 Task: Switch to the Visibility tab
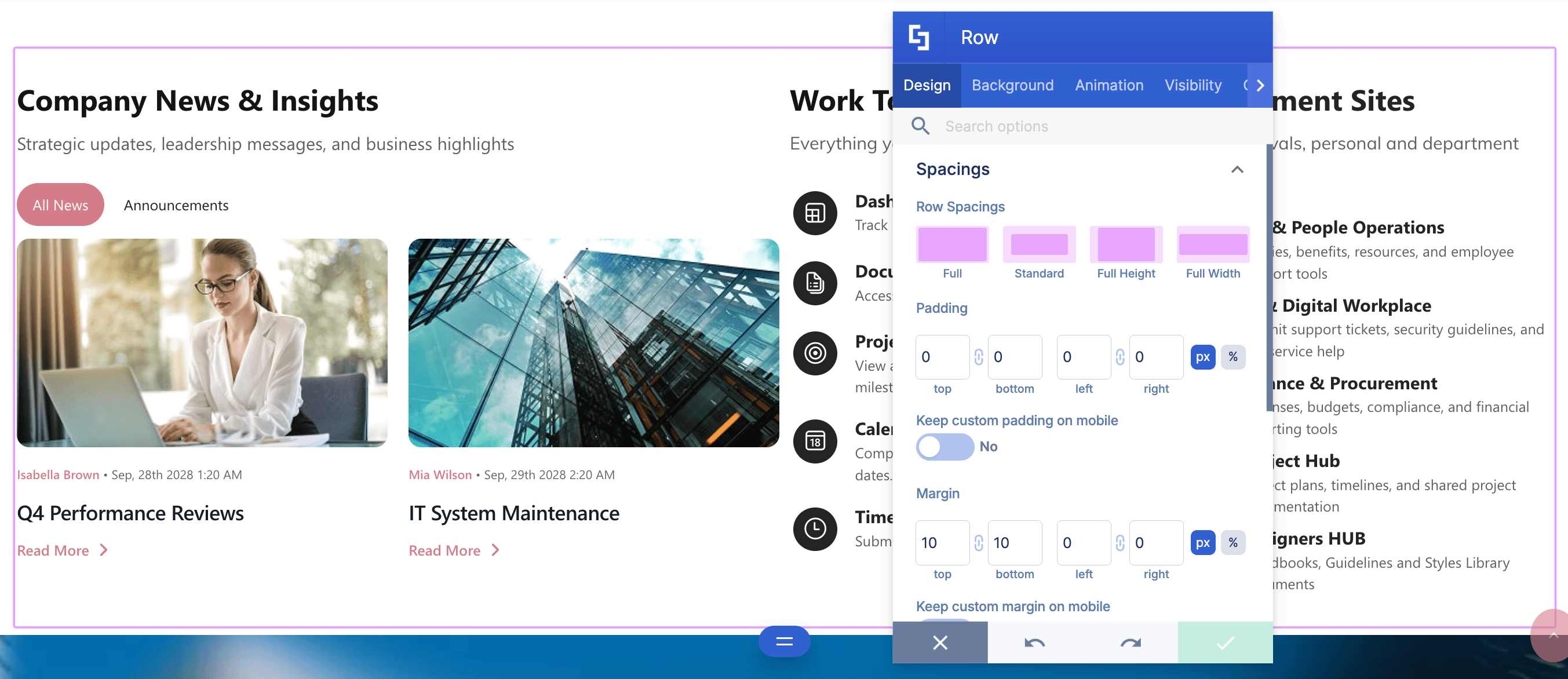pos(1193,85)
